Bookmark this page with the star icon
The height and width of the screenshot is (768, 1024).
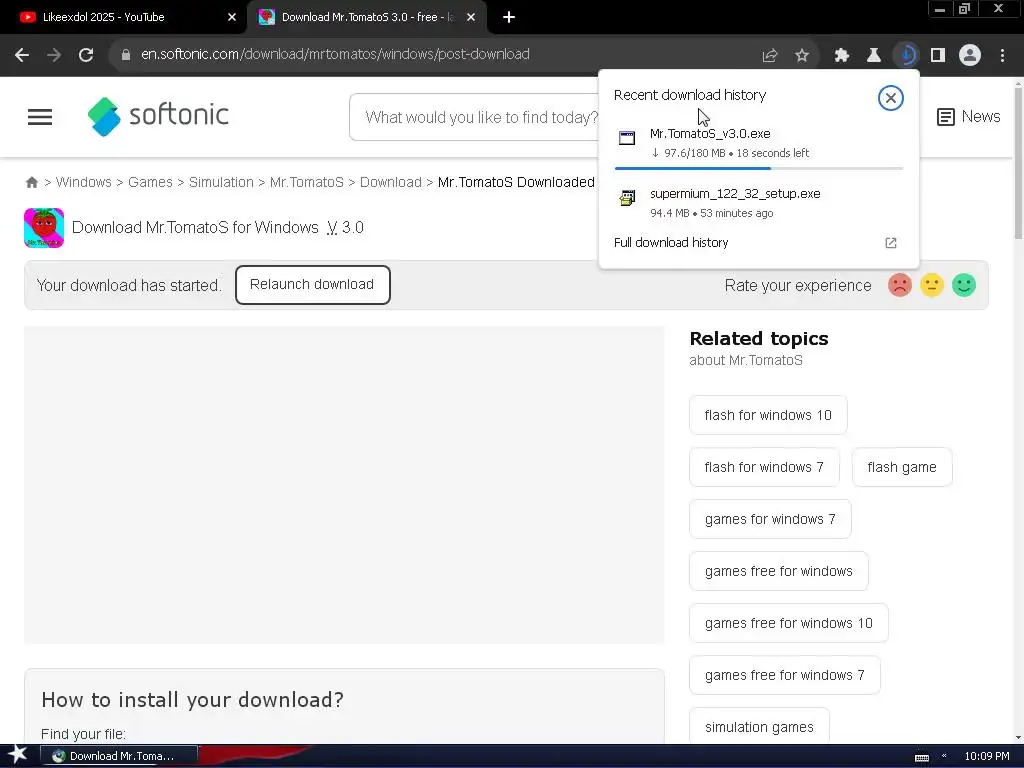(x=802, y=56)
